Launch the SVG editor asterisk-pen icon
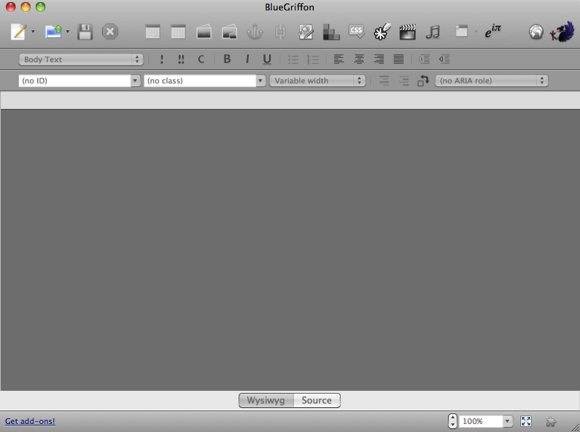 pyautogui.click(x=382, y=31)
